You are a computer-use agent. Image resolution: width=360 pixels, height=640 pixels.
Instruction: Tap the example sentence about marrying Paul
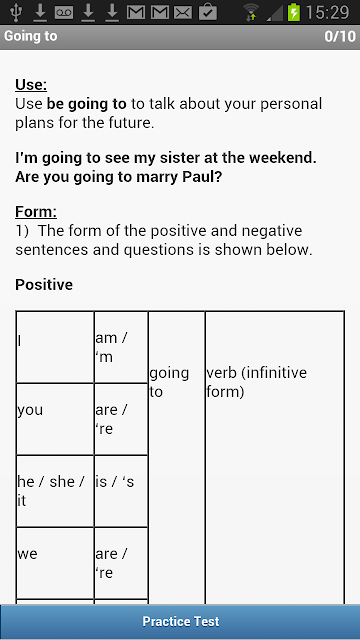(x=118, y=178)
